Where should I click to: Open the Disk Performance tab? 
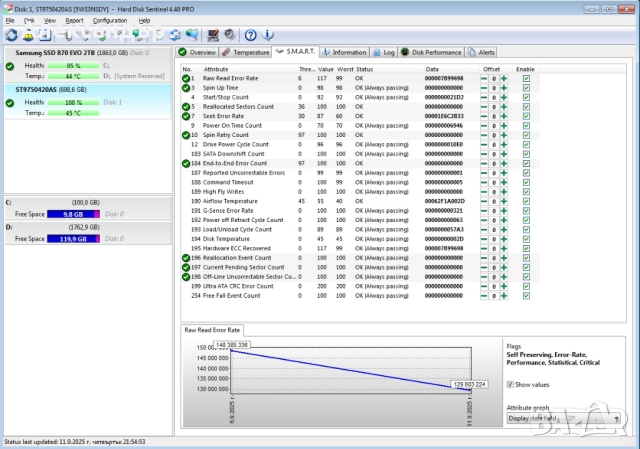(432, 51)
